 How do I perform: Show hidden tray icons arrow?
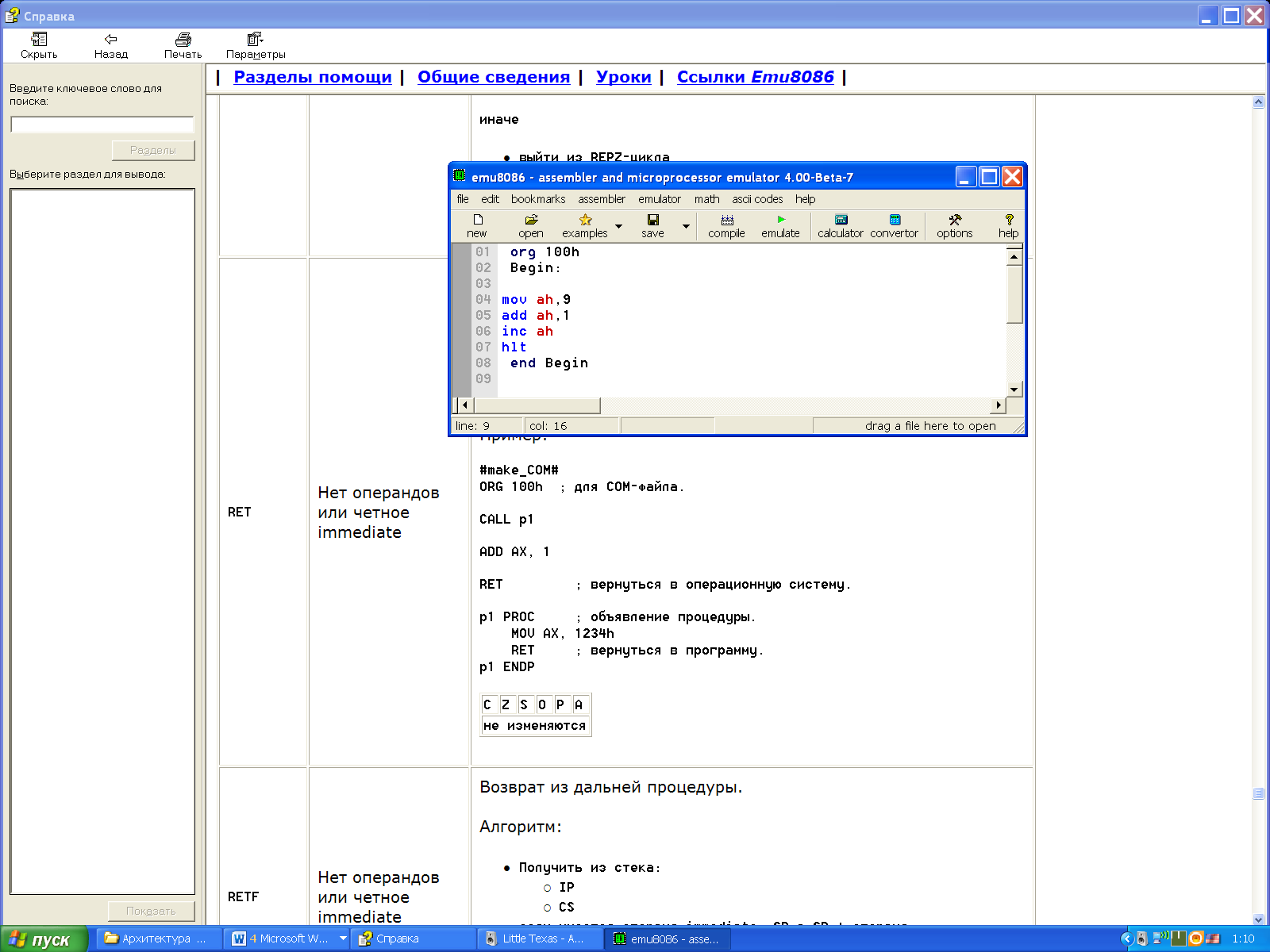[x=1126, y=939]
